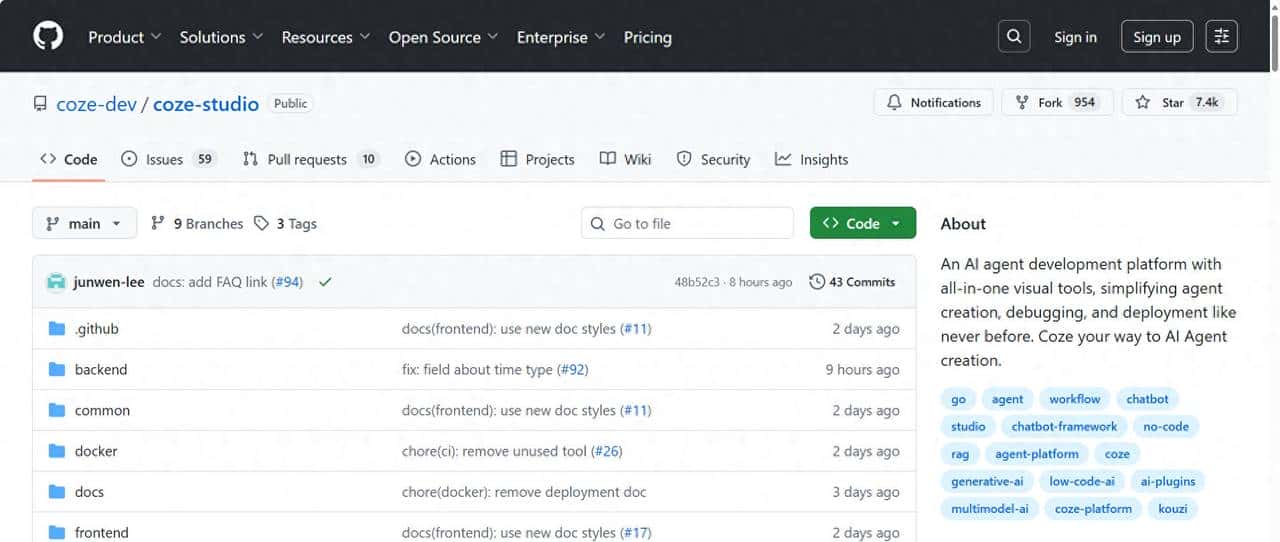The image size is (1280, 542).
Task: Expand the main branch selector
Action: point(84,224)
